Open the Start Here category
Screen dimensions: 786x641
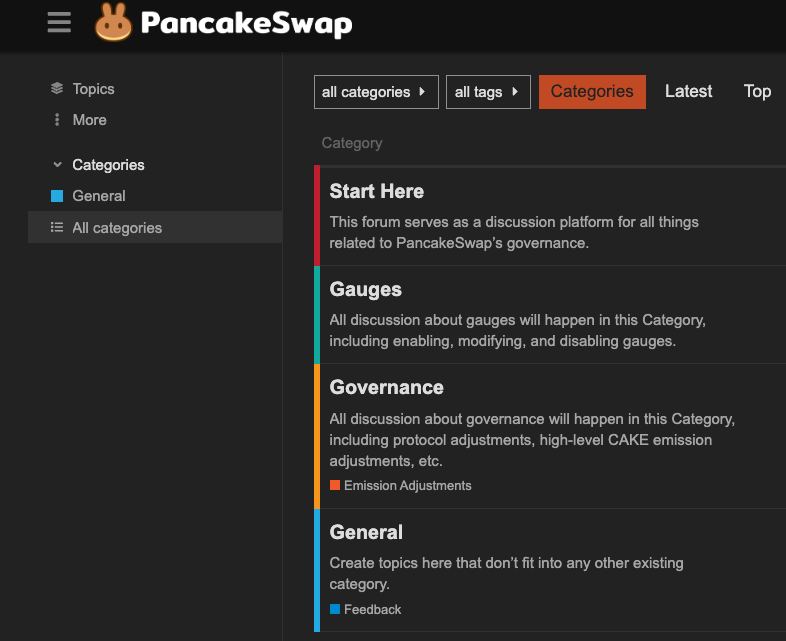pos(376,191)
